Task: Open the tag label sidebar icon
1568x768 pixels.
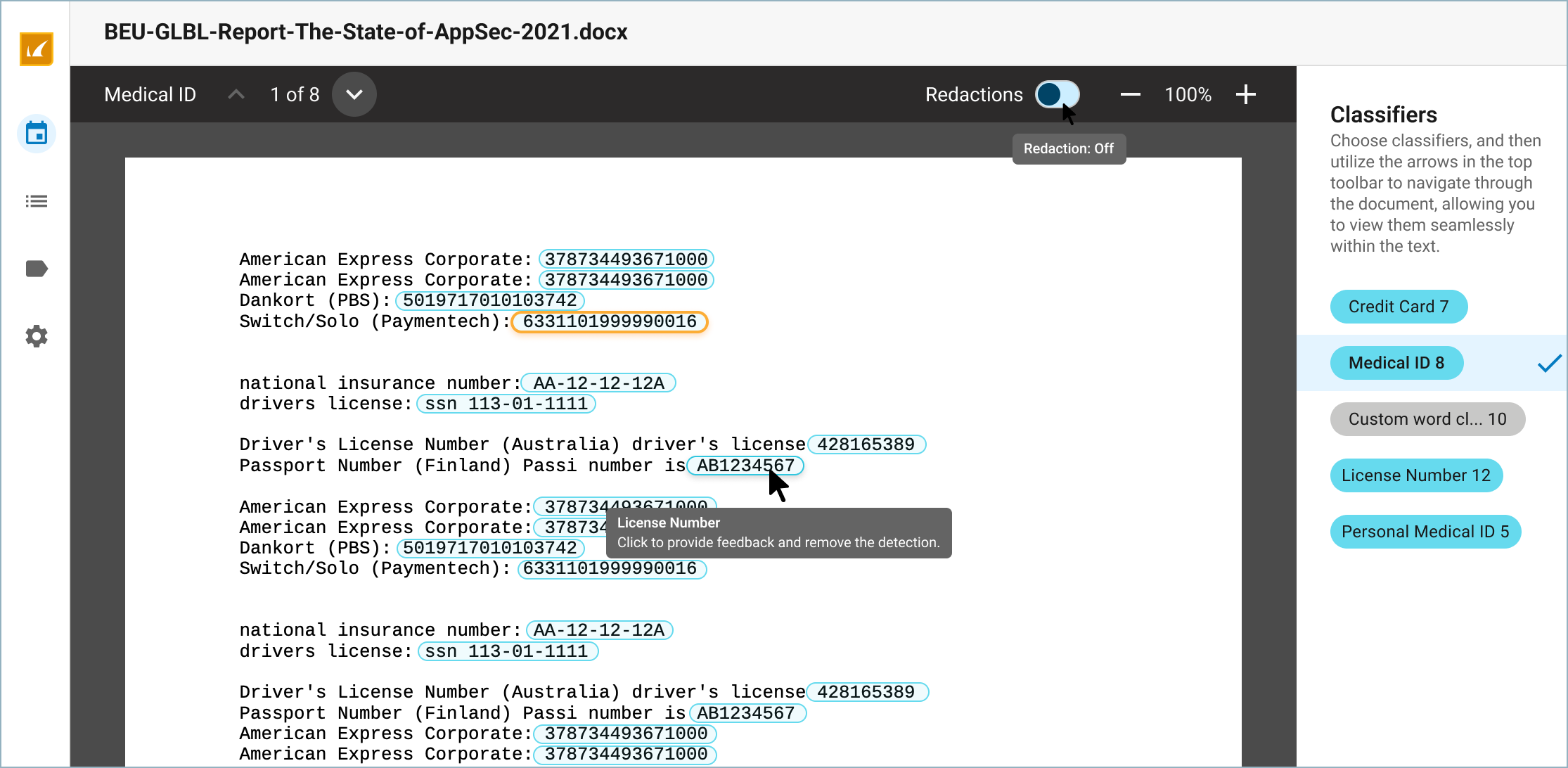Action: click(x=37, y=269)
